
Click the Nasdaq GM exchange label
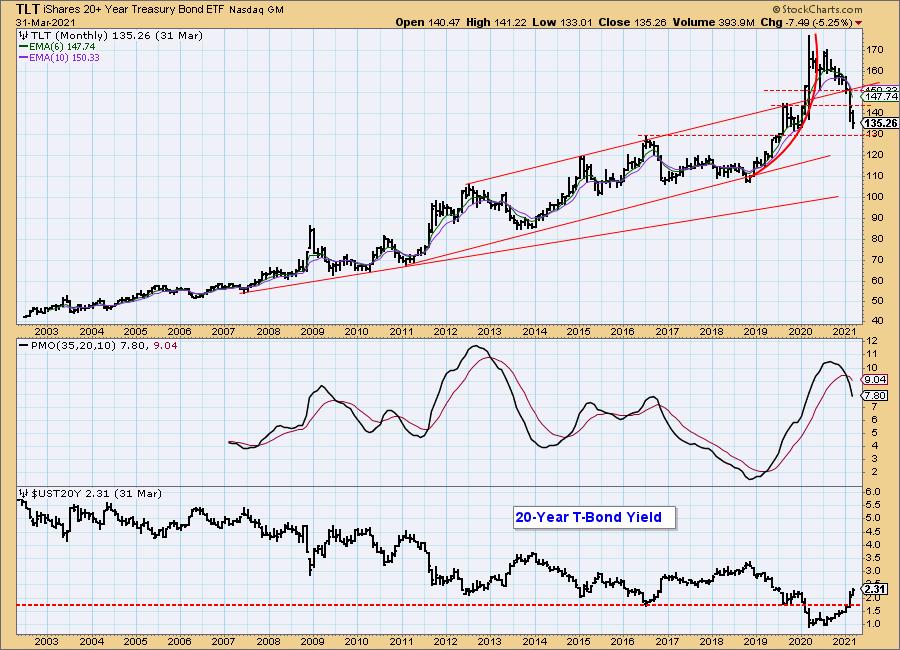[257, 10]
